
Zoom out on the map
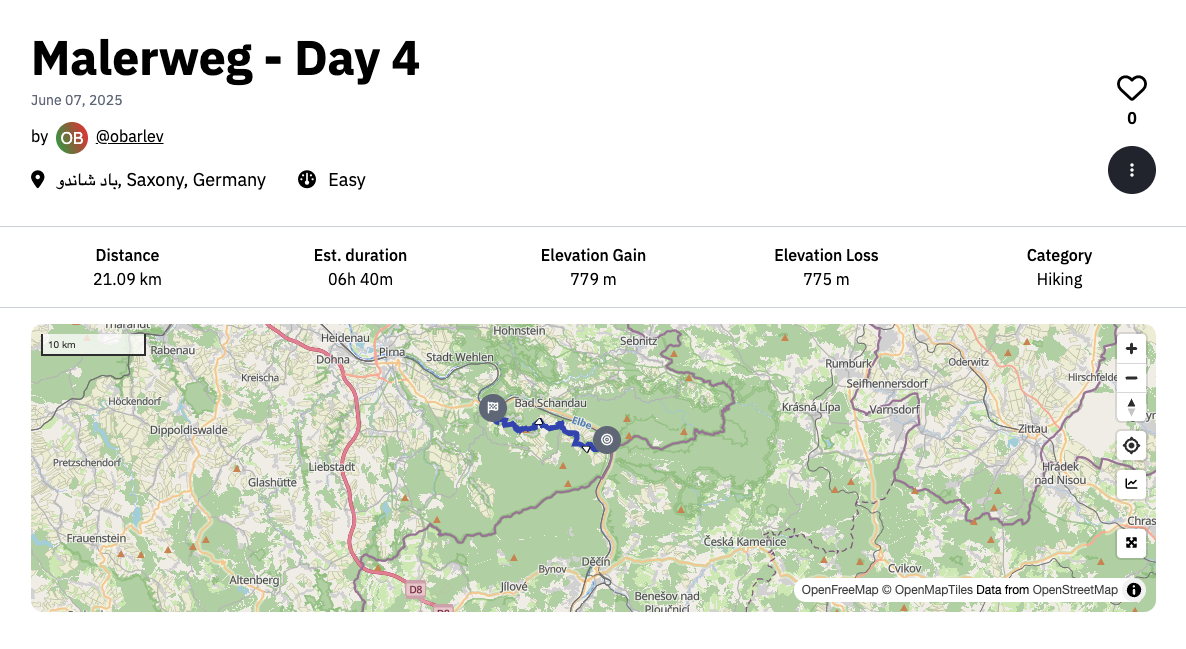tap(1131, 378)
